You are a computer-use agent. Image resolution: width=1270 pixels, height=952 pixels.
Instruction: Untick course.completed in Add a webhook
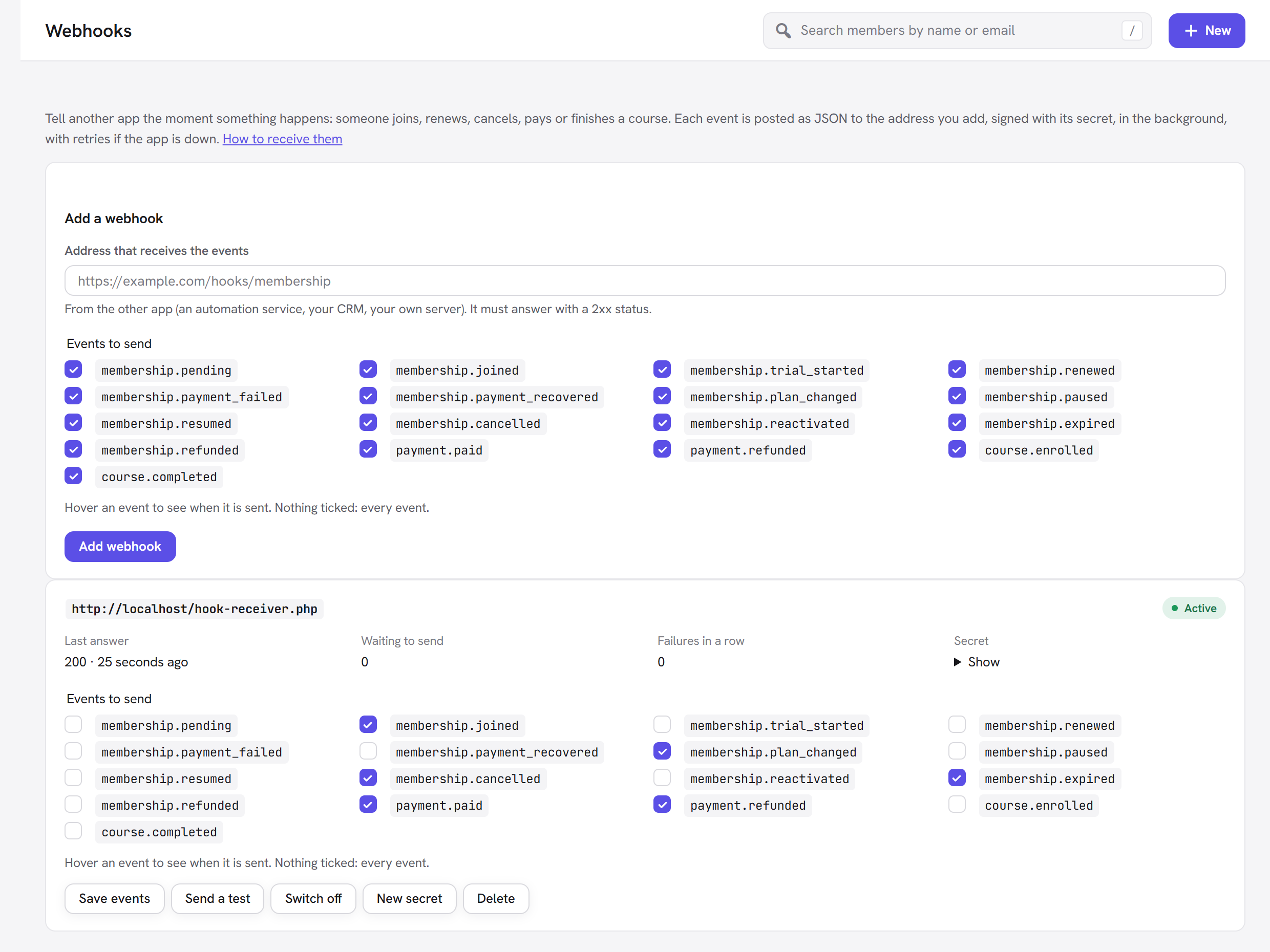(74, 477)
